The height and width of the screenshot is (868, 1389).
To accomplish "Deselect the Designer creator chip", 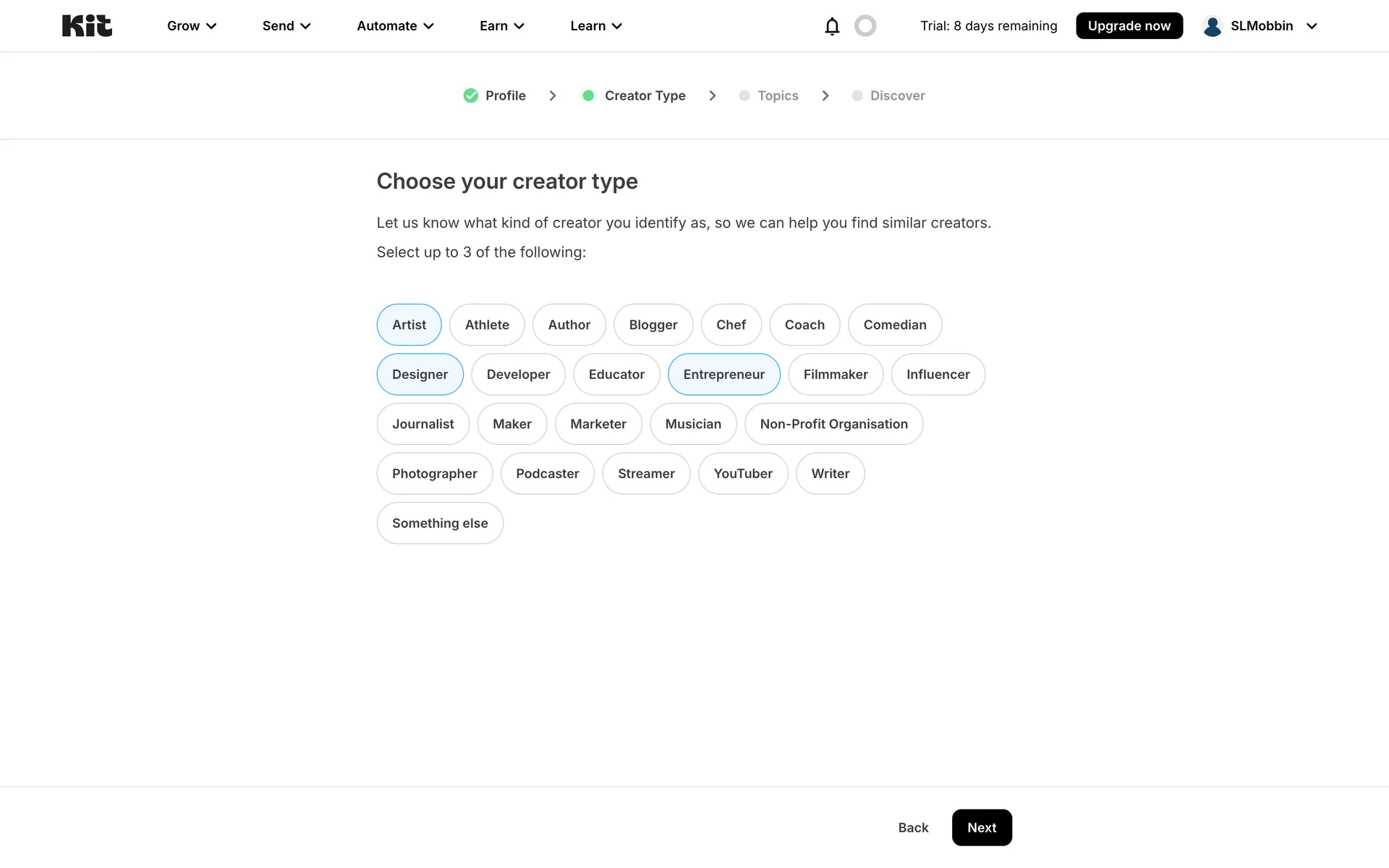I will [x=420, y=375].
